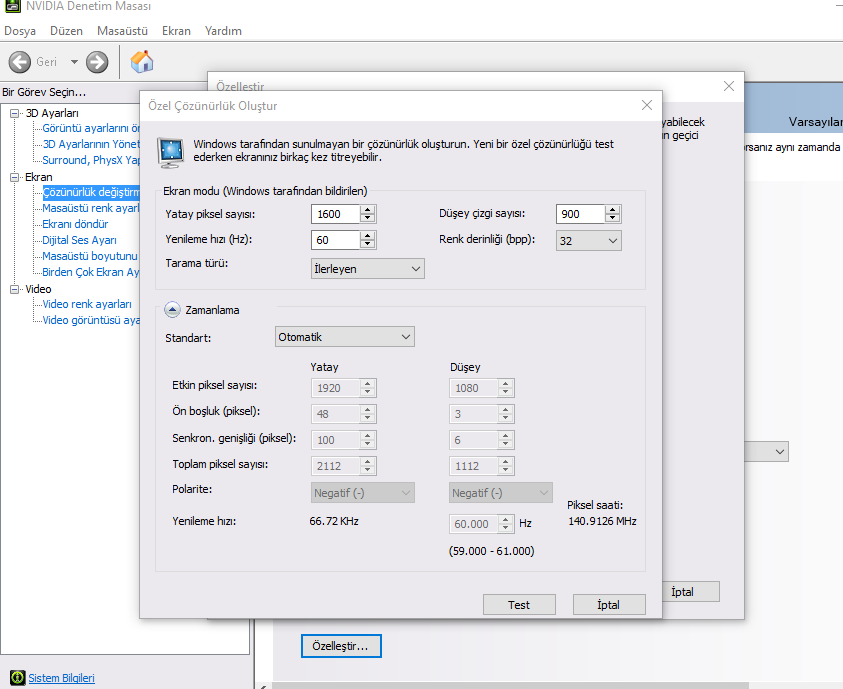Click the Sistem Bilgileri info icon
The image size is (843, 689).
[17, 678]
